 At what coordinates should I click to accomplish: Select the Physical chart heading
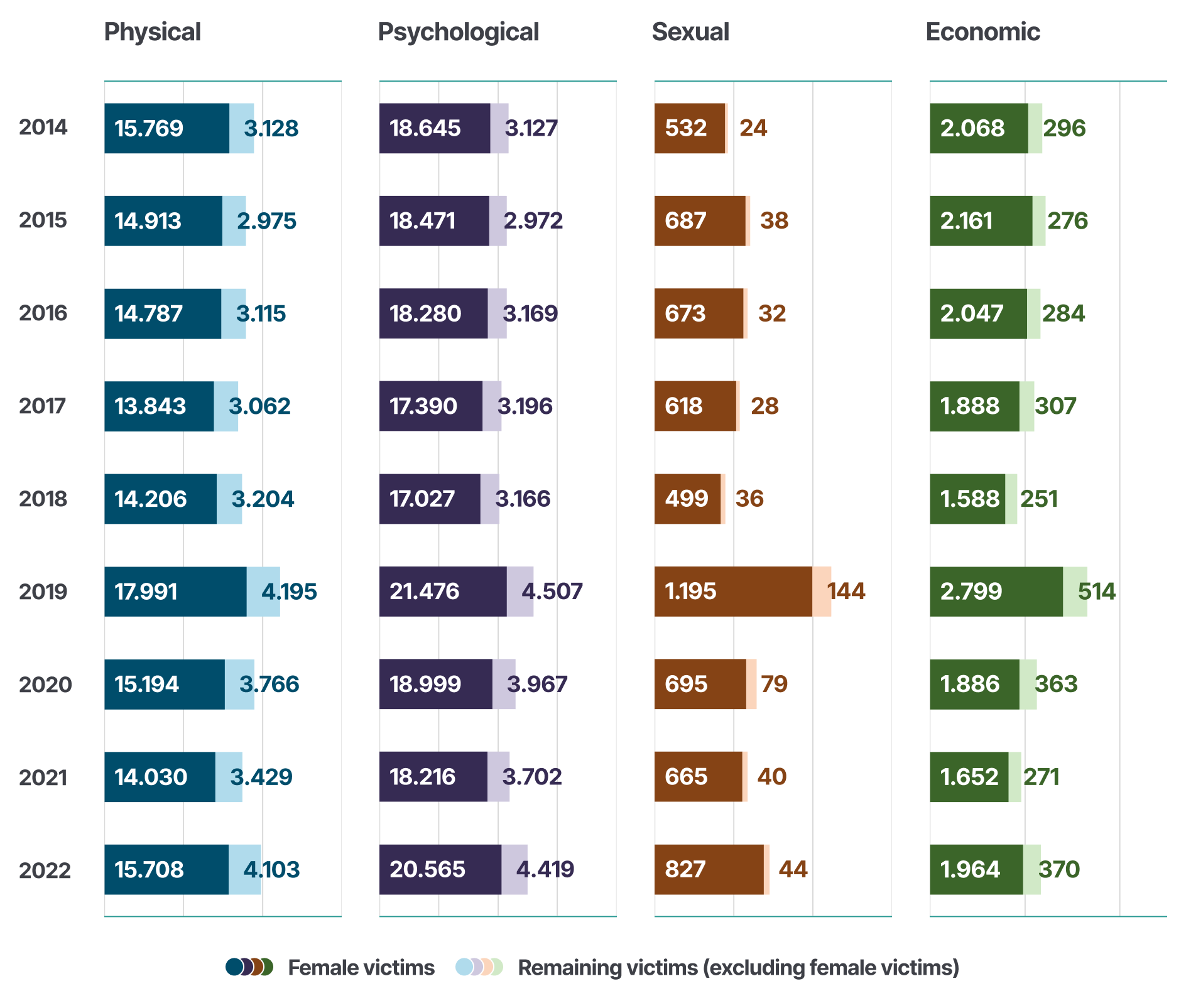coord(152,32)
